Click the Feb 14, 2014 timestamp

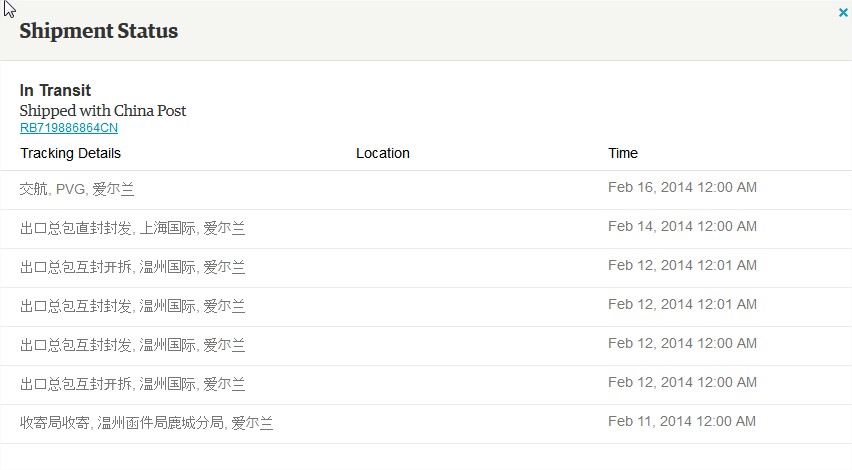point(682,226)
